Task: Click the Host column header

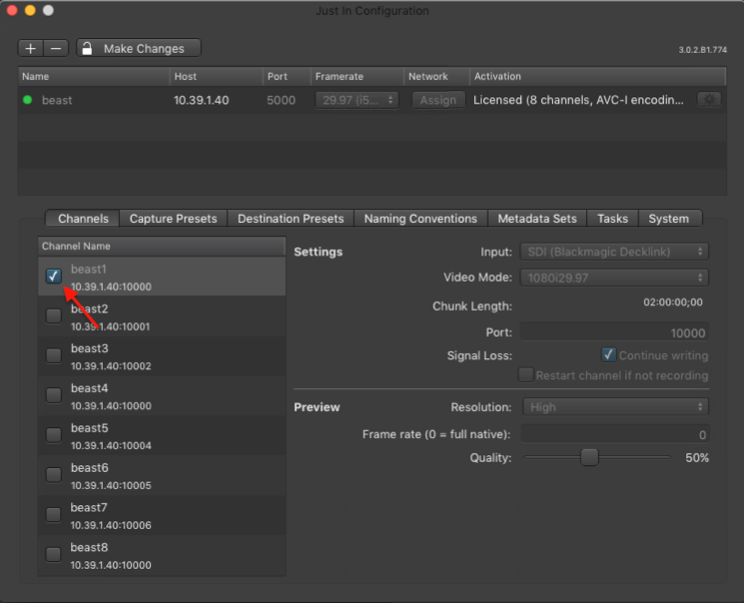Action: coord(216,76)
